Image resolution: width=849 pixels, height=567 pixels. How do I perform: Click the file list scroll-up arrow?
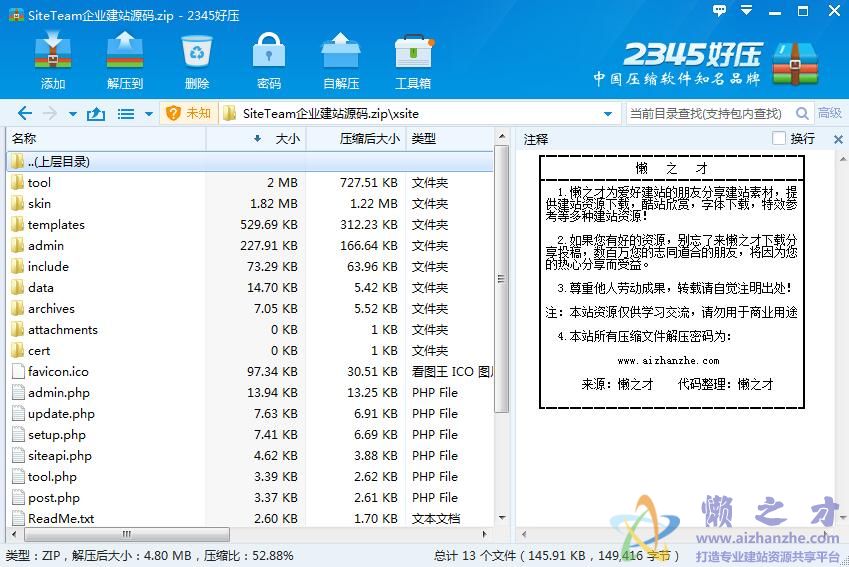click(501, 136)
